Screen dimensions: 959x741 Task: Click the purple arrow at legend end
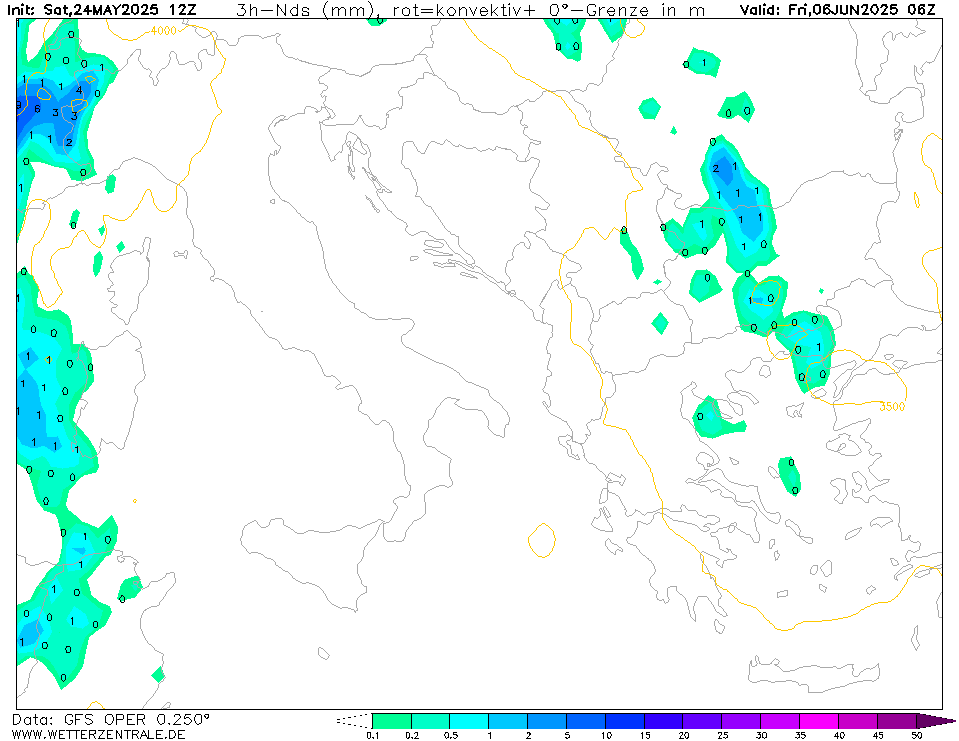click(936, 721)
